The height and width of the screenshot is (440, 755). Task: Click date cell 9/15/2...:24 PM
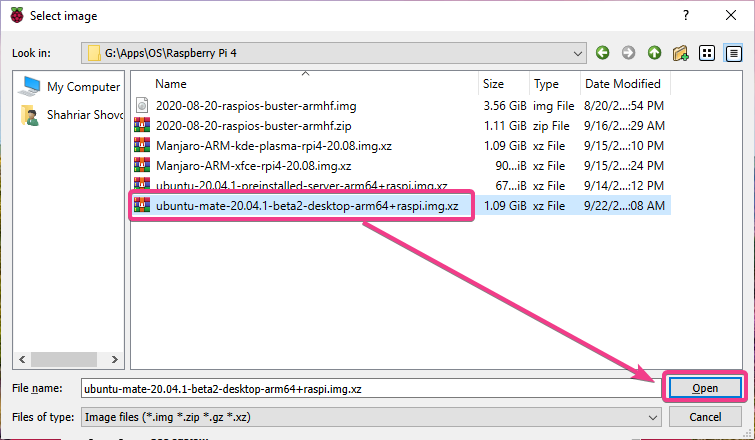[624, 166]
